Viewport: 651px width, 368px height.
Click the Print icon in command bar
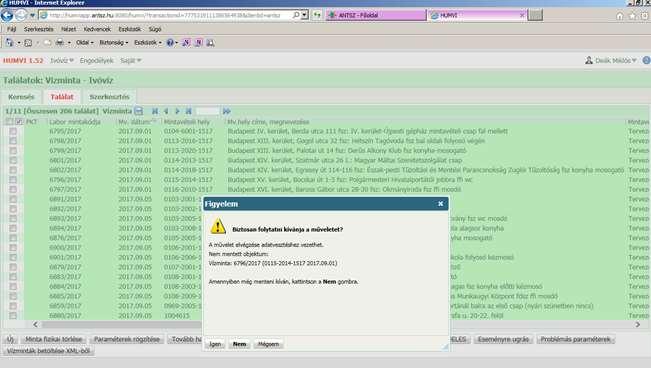(60, 42)
